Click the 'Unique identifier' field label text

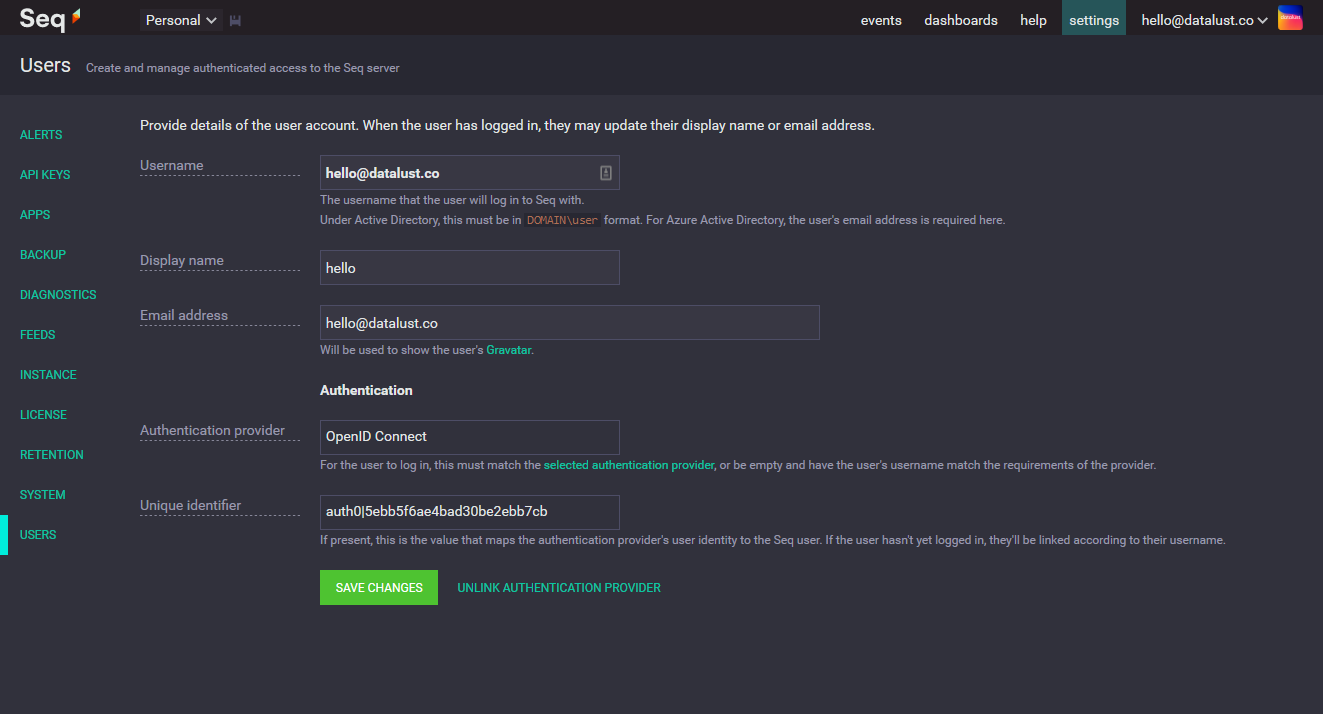[190, 506]
